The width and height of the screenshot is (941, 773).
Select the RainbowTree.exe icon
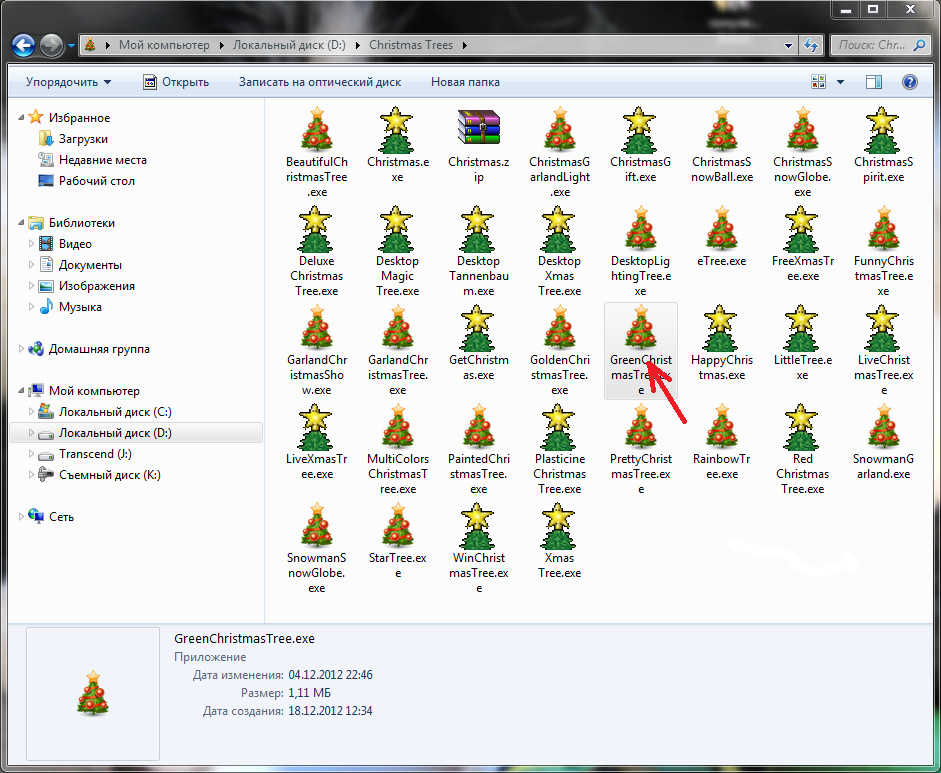point(721,426)
